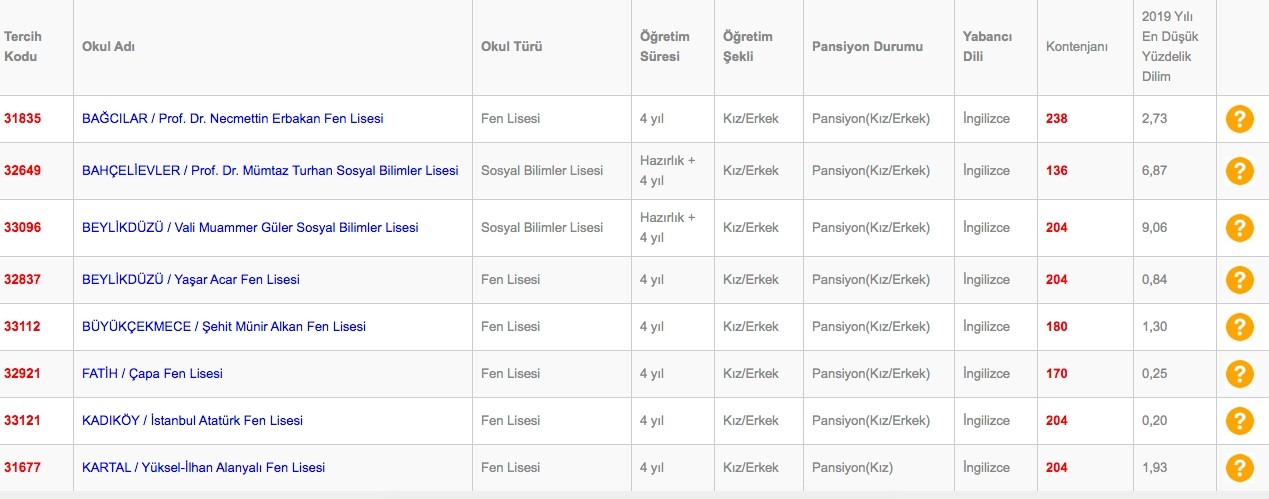Show info icon for Yaşar Acar Fen Lisesi

pyautogui.click(x=1239, y=280)
